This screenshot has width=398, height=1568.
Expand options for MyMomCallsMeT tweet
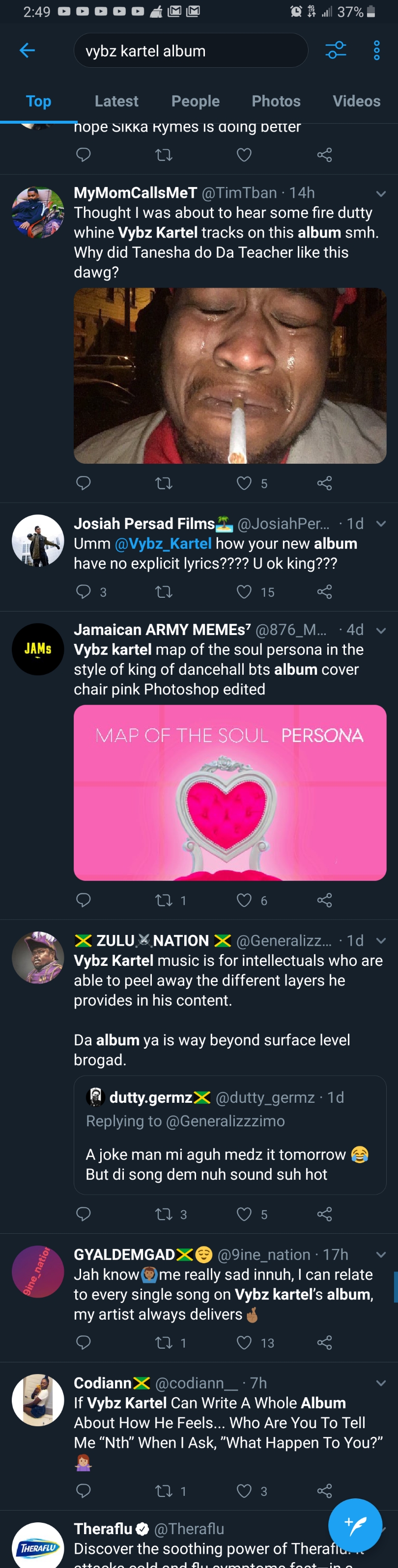coord(381,193)
